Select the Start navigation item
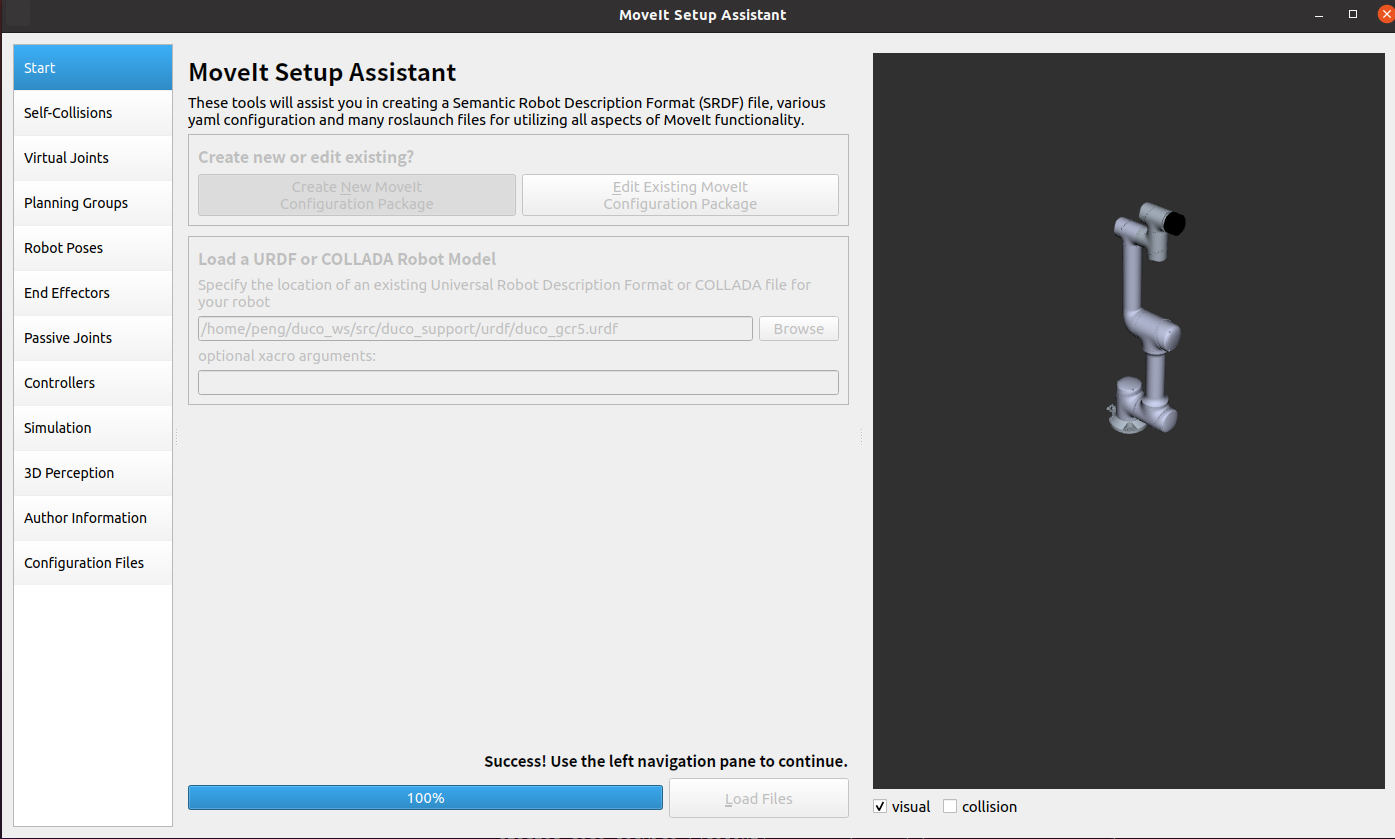 point(93,68)
